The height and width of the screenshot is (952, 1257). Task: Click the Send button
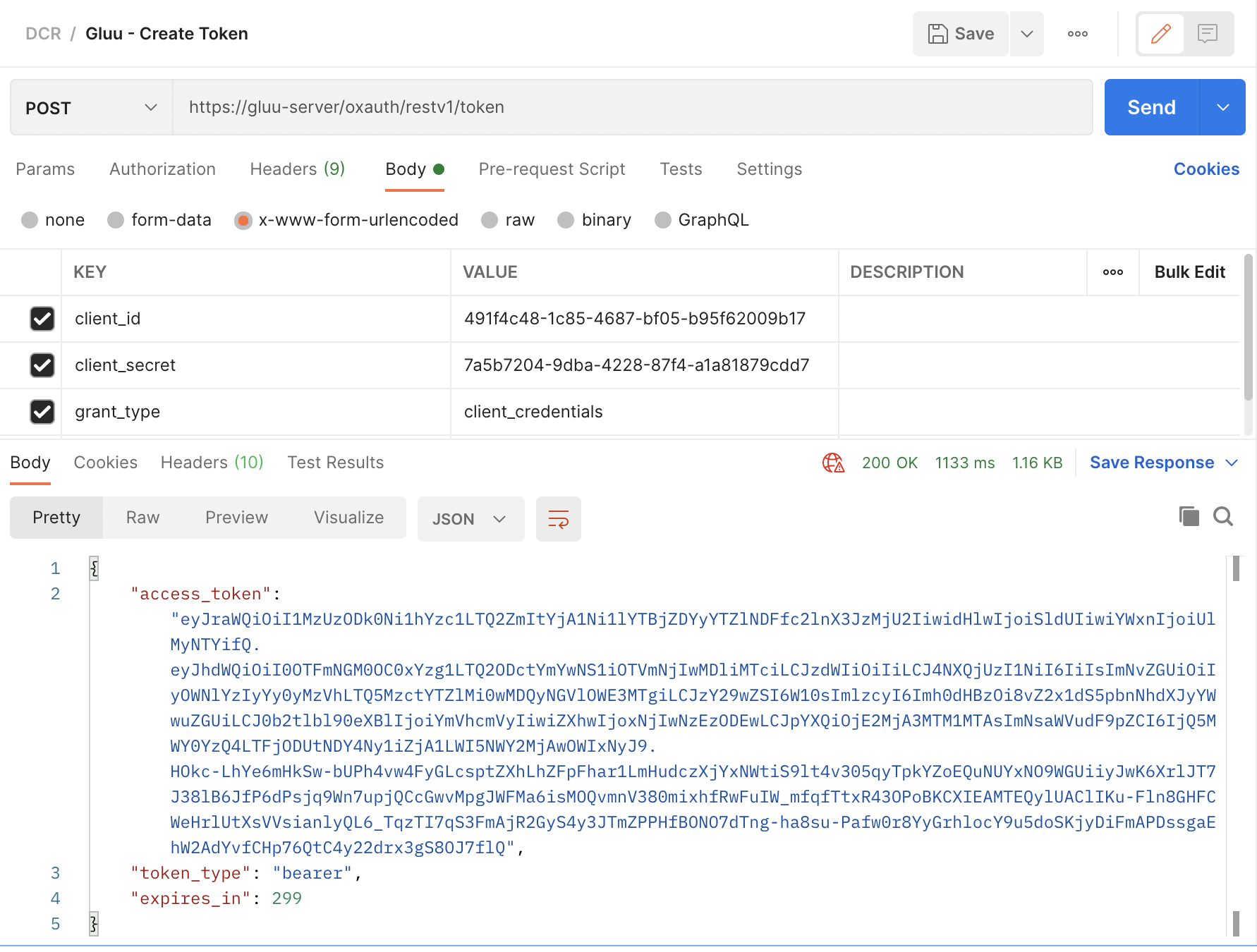click(x=1151, y=108)
